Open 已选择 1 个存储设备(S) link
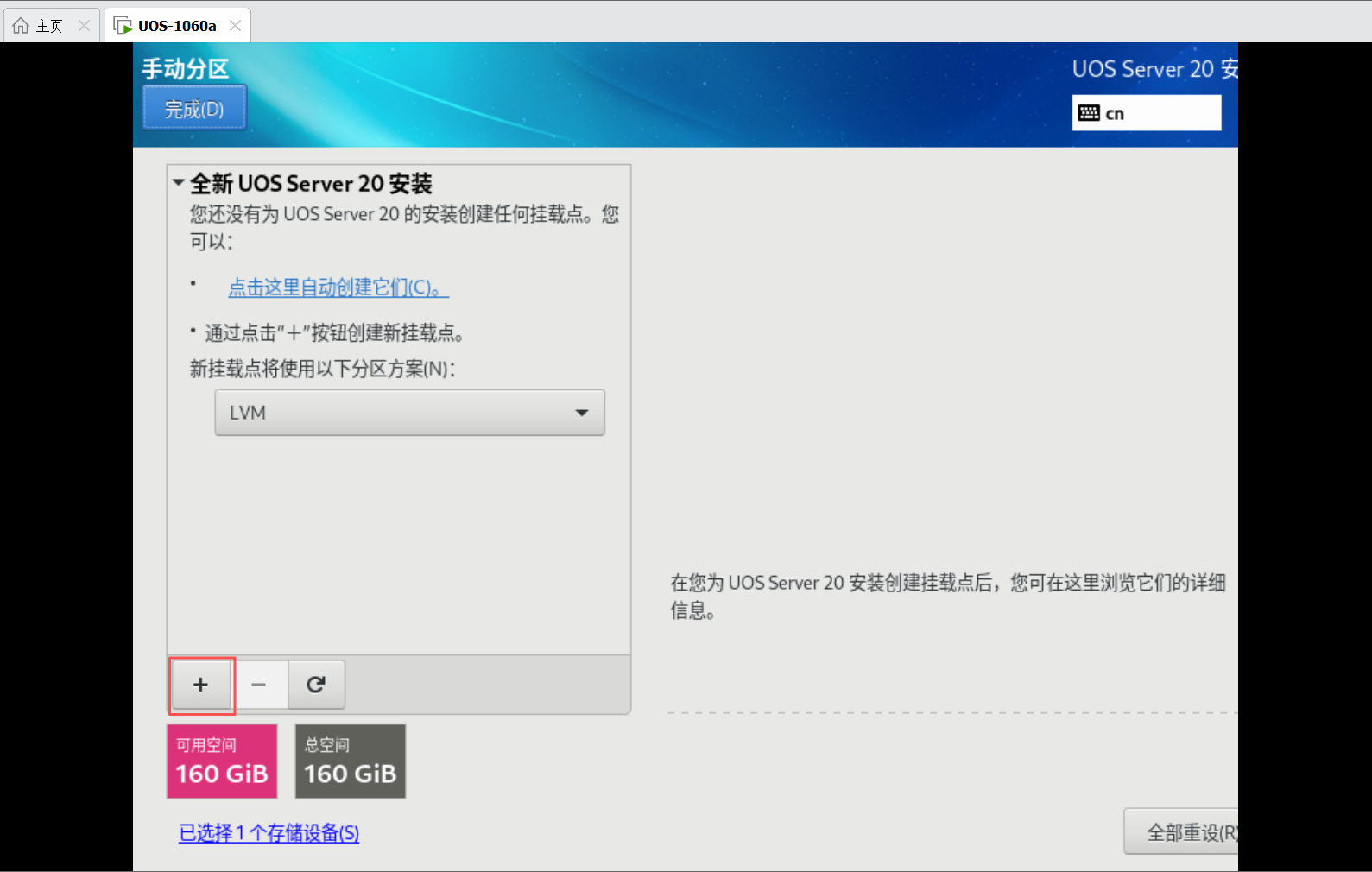Screen dimensions: 1372x872 [269, 833]
